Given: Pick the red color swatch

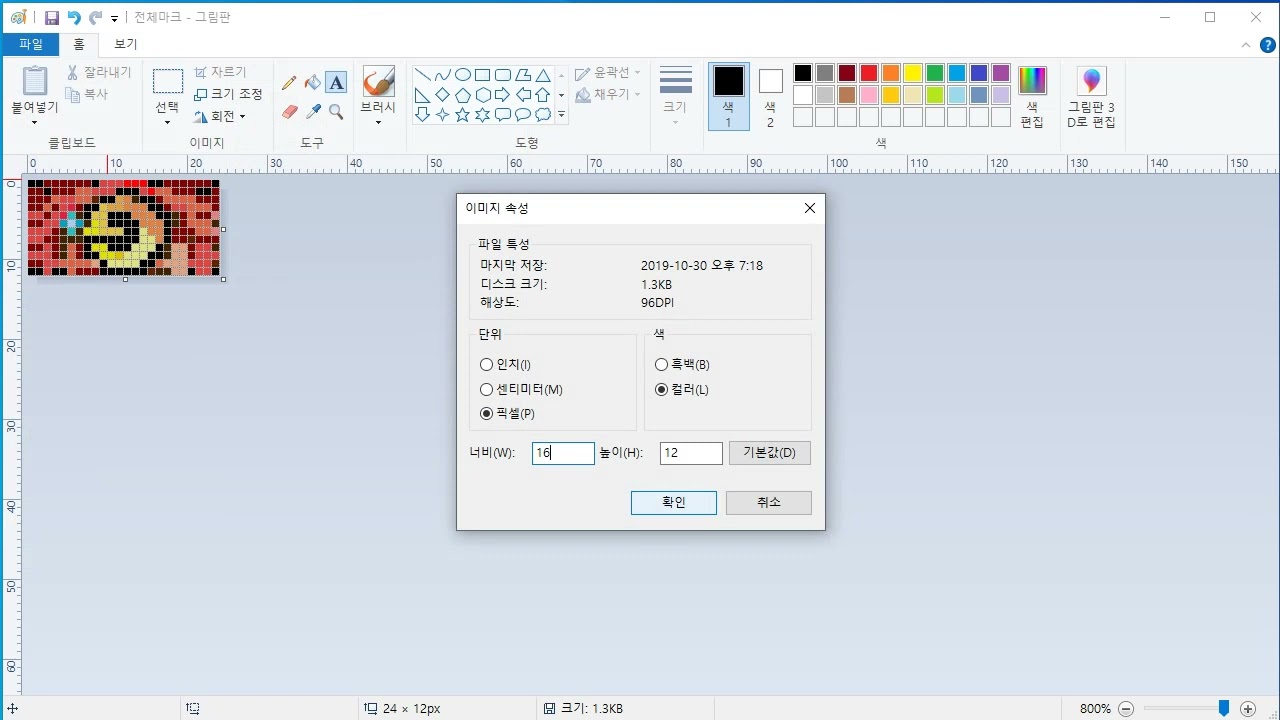Looking at the screenshot, I should point(869,73).
